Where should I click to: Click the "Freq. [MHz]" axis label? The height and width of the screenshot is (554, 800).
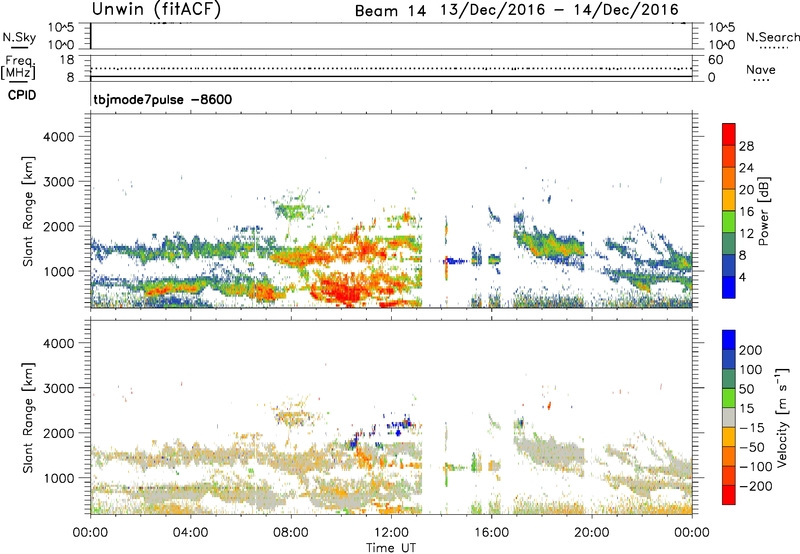(x=19, y=67)
